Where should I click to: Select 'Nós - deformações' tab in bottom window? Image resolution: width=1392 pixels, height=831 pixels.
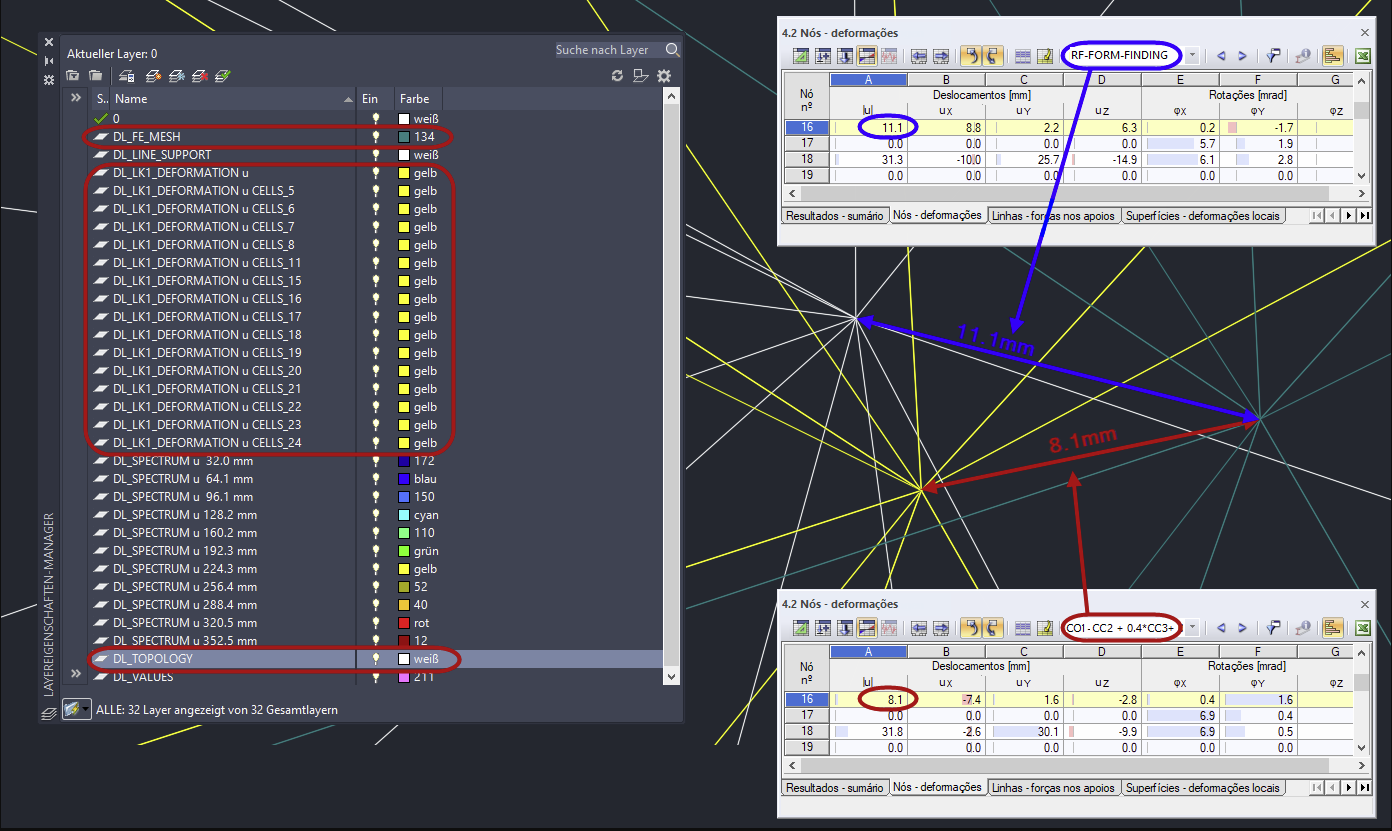pos(936,787)
